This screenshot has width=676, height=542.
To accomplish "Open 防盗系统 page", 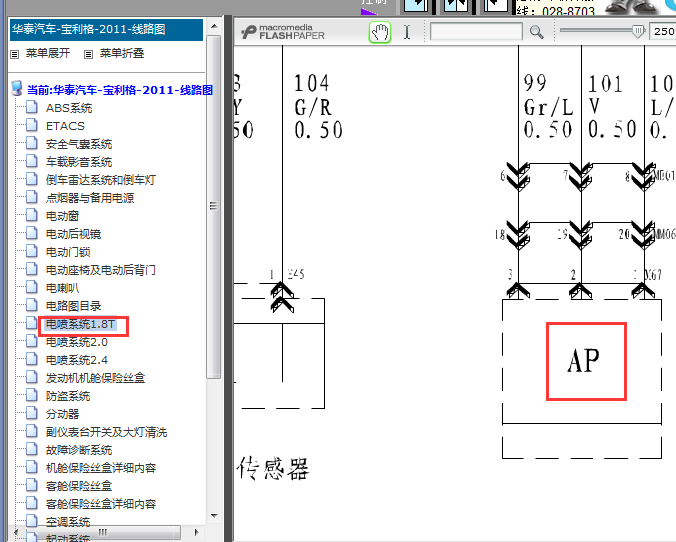I will tap(68, 396).
